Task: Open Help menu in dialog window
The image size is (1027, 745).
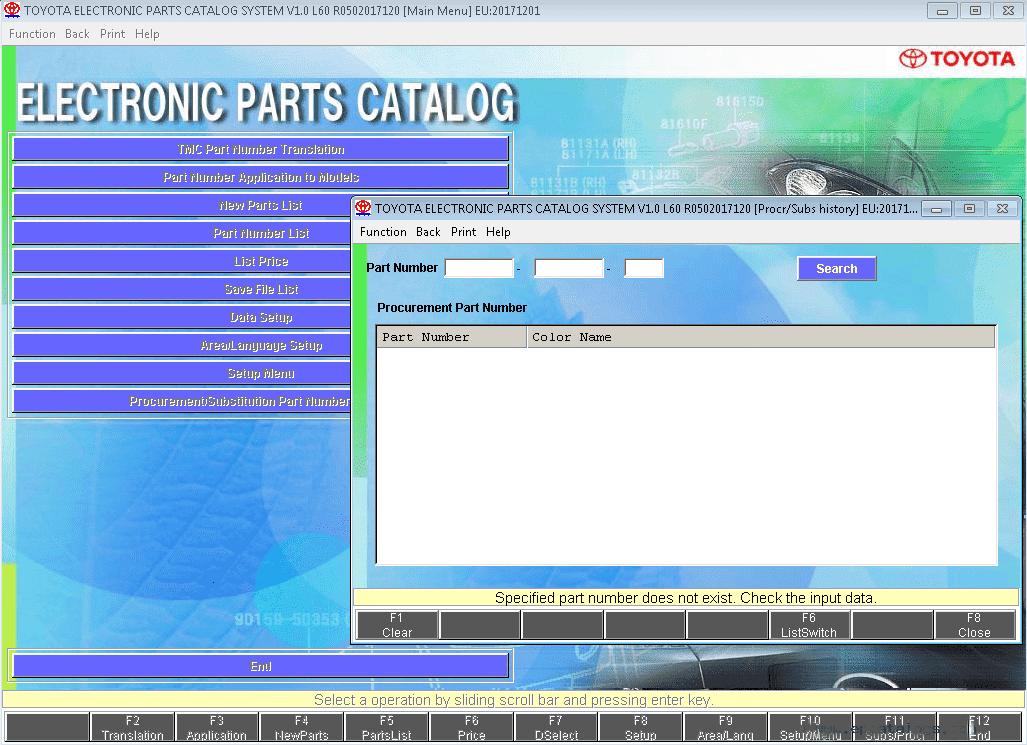Action: (x=498, y=232)
